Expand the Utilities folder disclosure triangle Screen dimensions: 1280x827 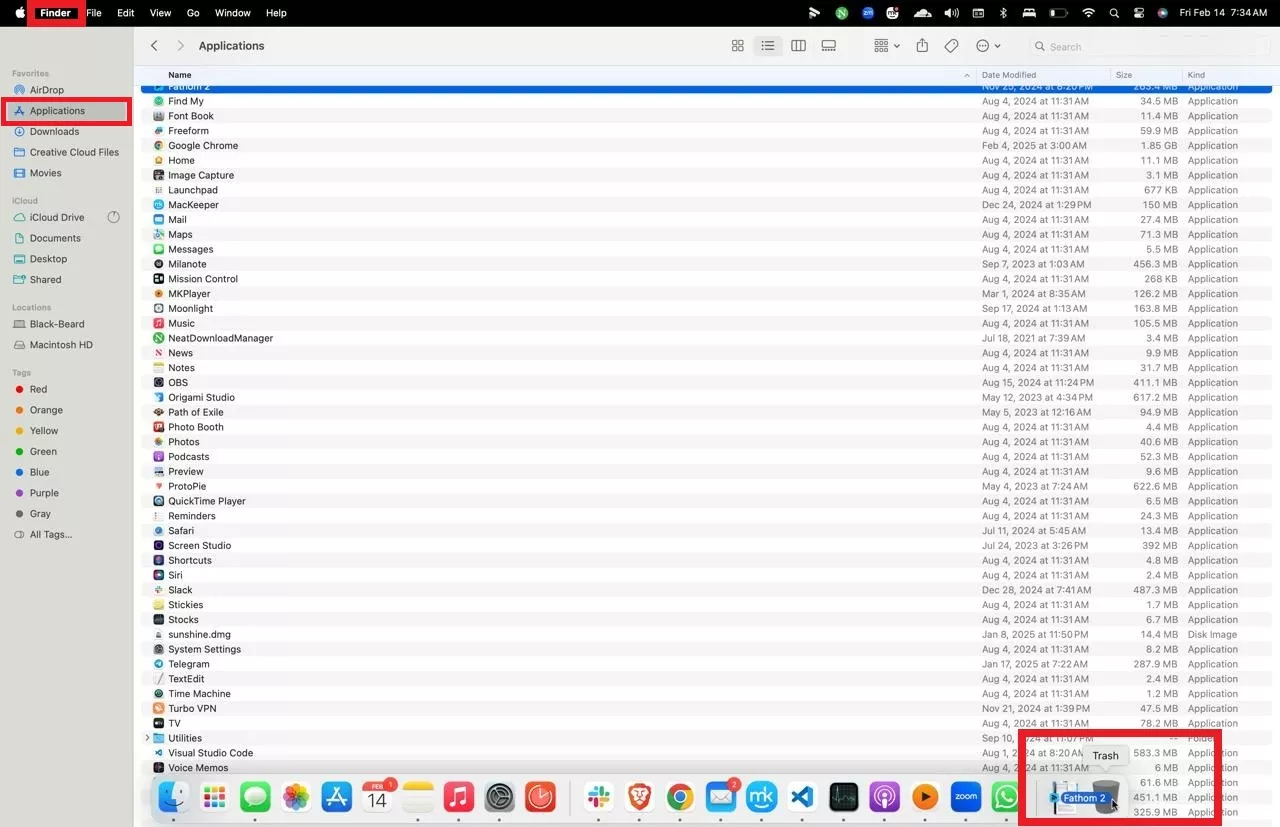[x=147, y=738]
